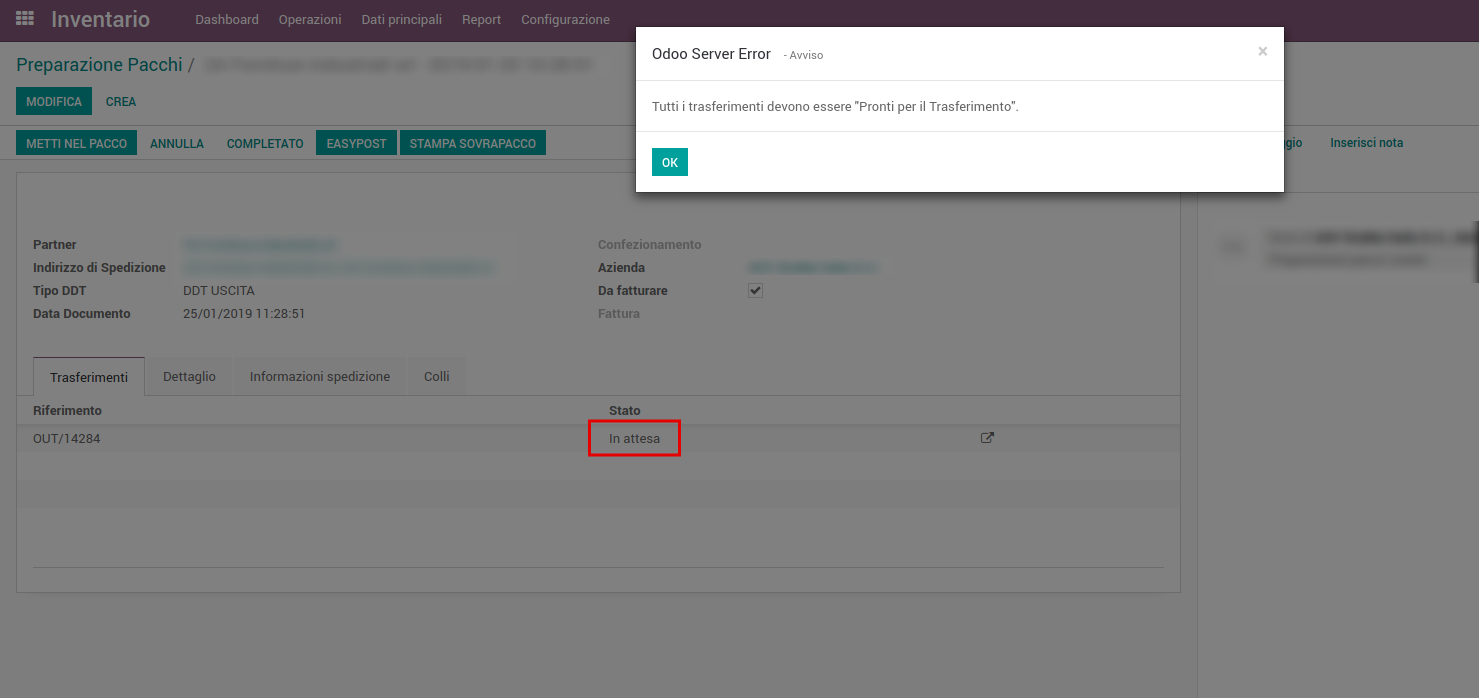Image resolution: width=1479 pixels, height=698 pixels.
Task: Click OK in the error dialog
Action: click(x=670, y=162)
